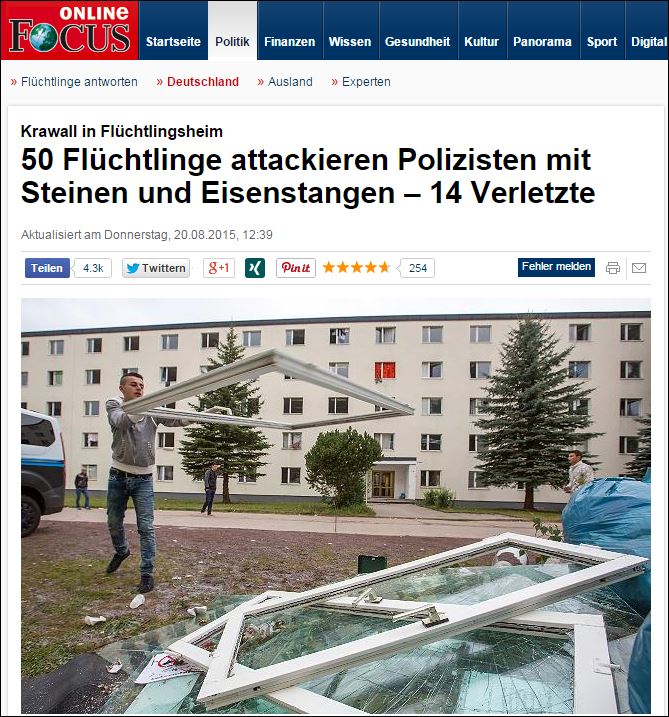Click the Focus Online logo
The width and height of the screenshot is (669, 717).
[70, 30]
